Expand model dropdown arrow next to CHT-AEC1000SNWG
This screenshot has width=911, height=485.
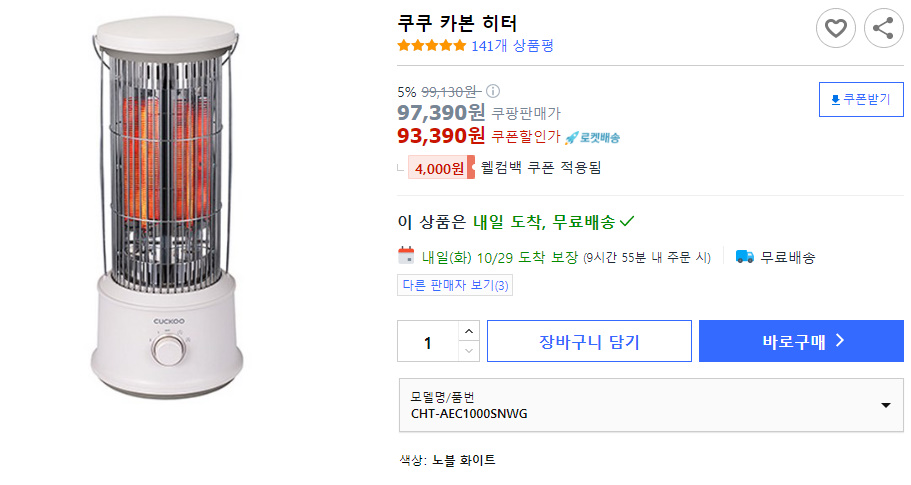coord(885,405)
